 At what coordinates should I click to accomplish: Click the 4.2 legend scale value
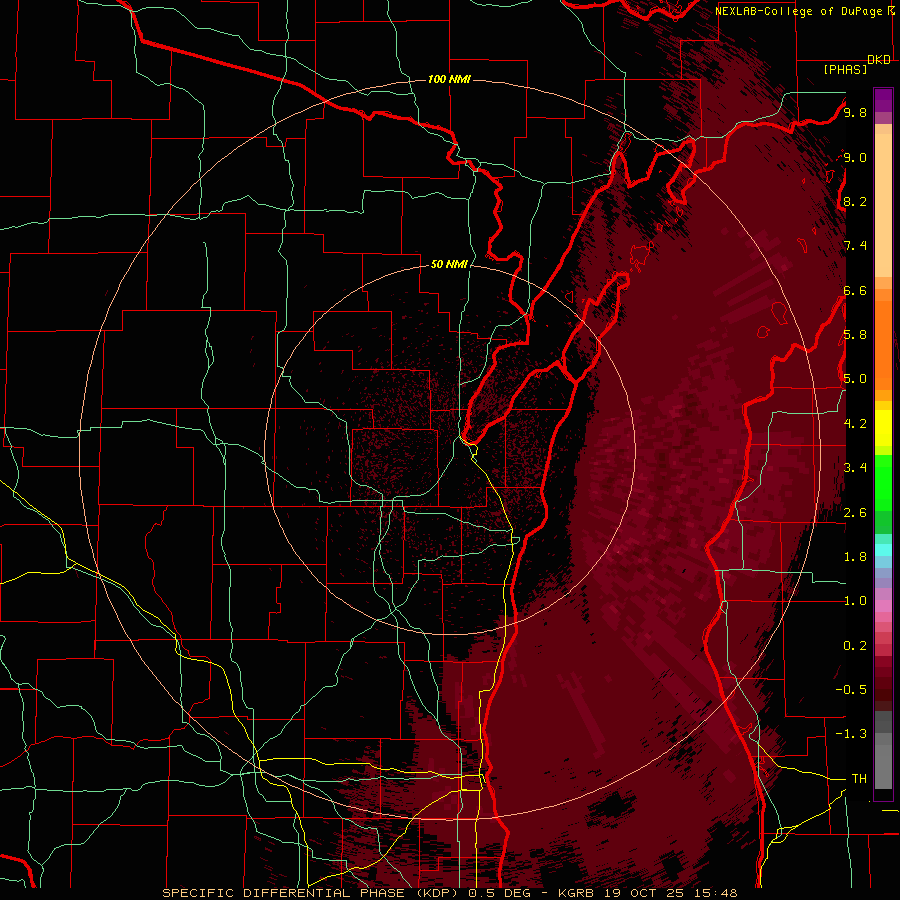[855, 424]
